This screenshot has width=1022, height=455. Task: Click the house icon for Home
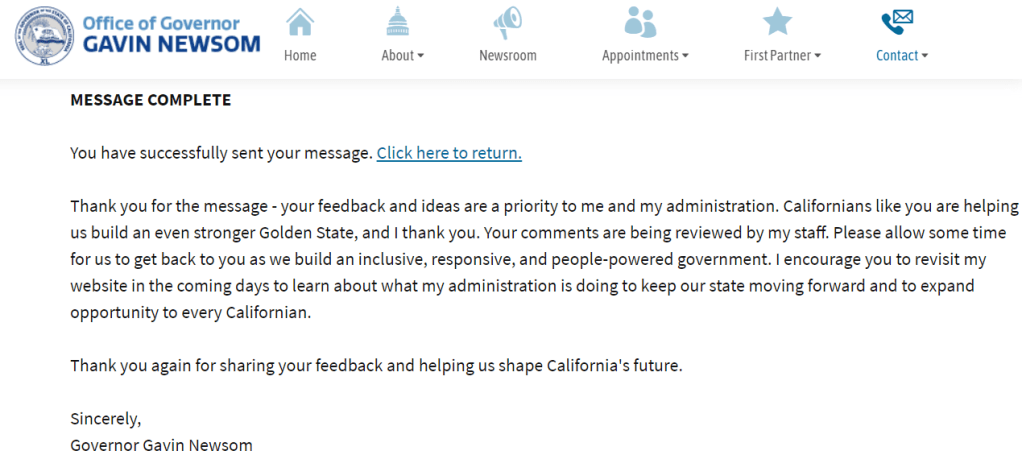tap(300, 21)
